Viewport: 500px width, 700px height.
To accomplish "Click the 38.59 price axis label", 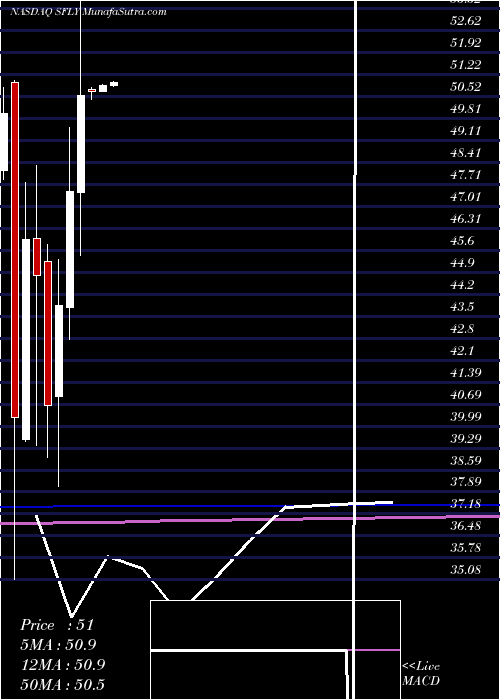I will (x=466, y=460).
